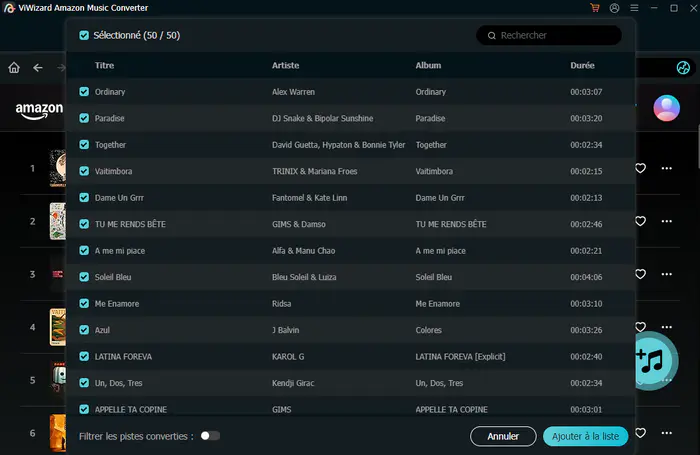Click album Colores cell
700x455 pixels.
(x=429, y=330)
